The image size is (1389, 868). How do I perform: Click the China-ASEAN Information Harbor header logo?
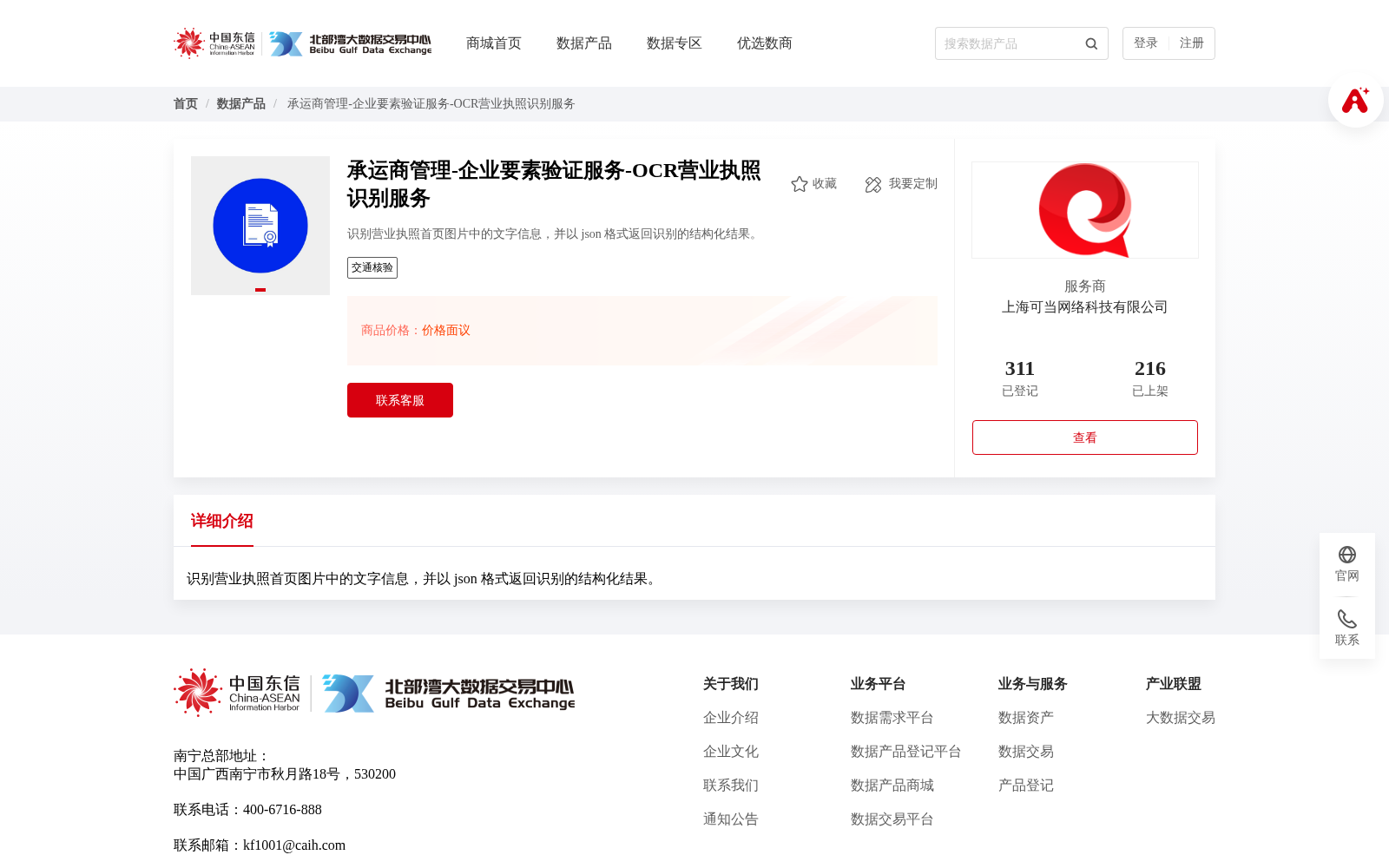click(x=214, y=43)
